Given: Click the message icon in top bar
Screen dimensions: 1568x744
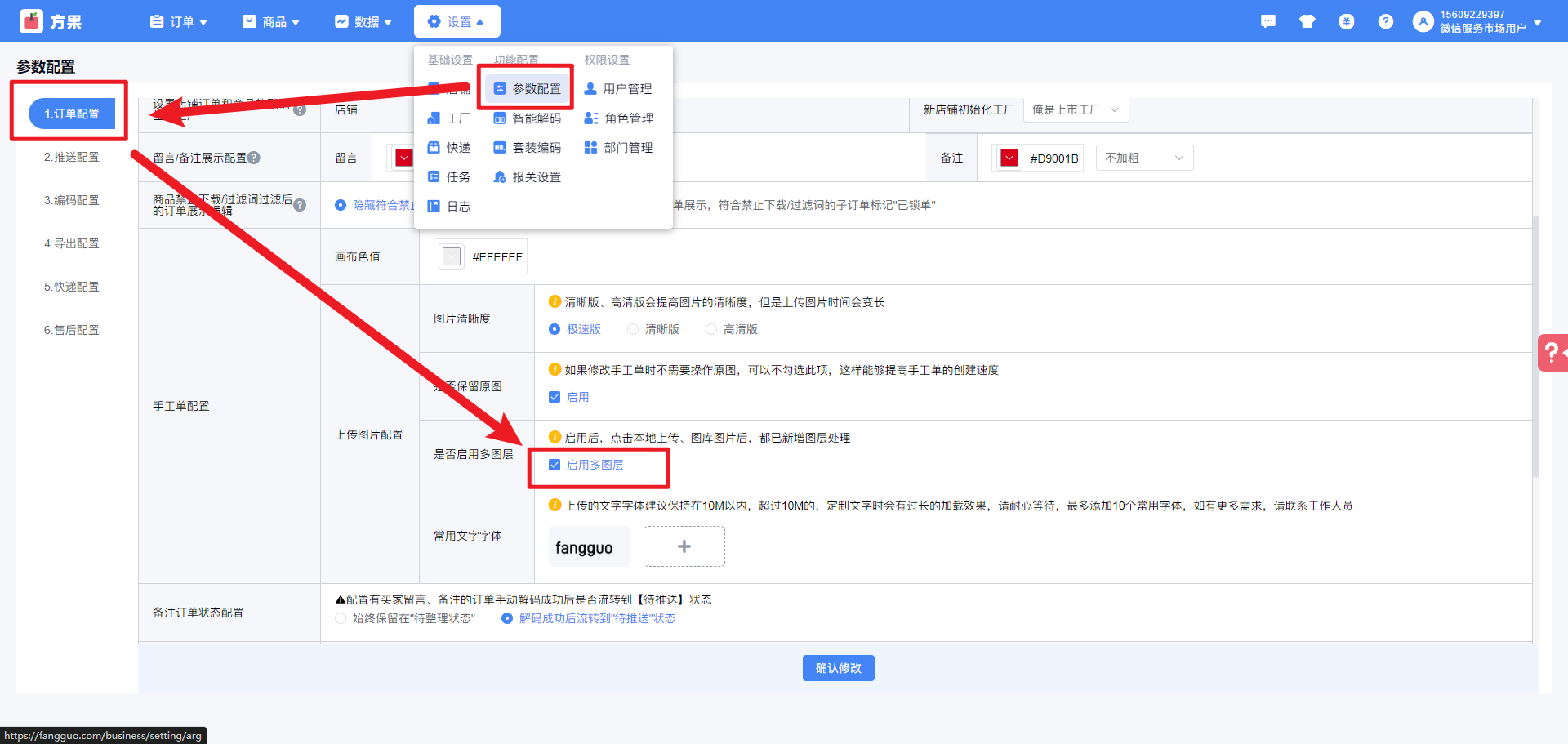Looking at the screenshot, I should pos(1267,22).
